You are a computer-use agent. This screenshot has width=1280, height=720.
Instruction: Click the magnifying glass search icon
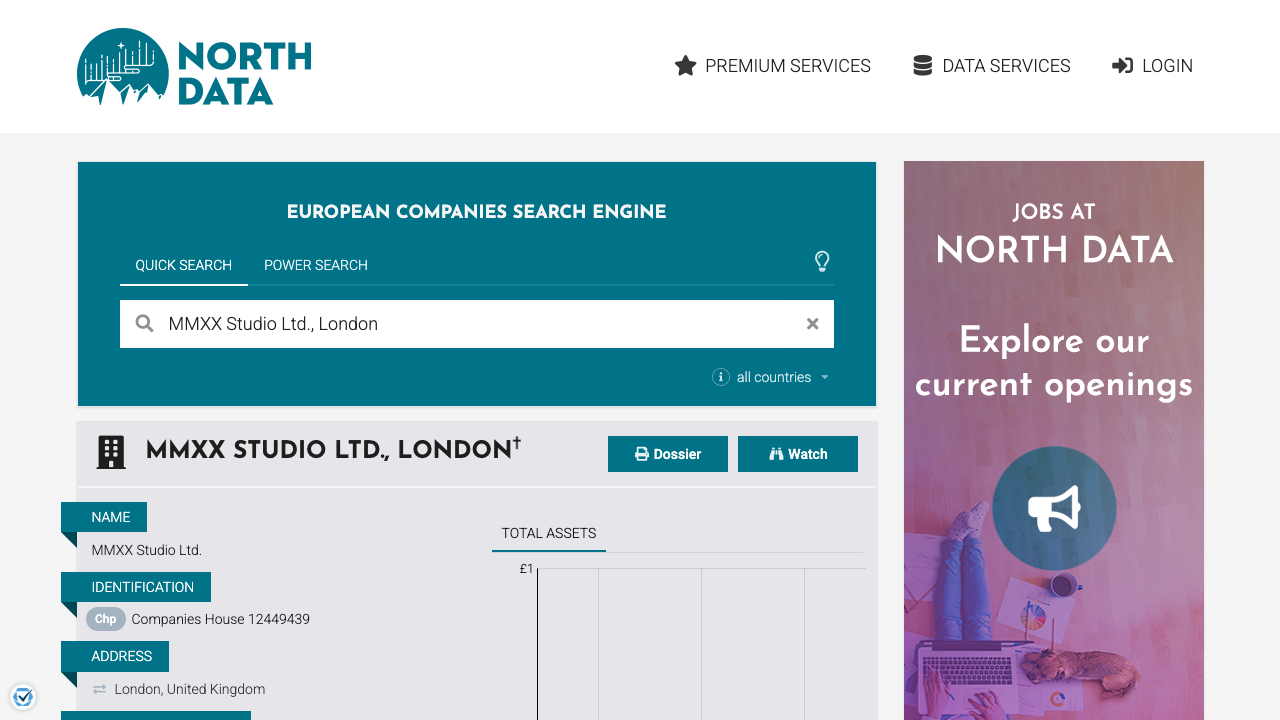[x=145, y=324]
